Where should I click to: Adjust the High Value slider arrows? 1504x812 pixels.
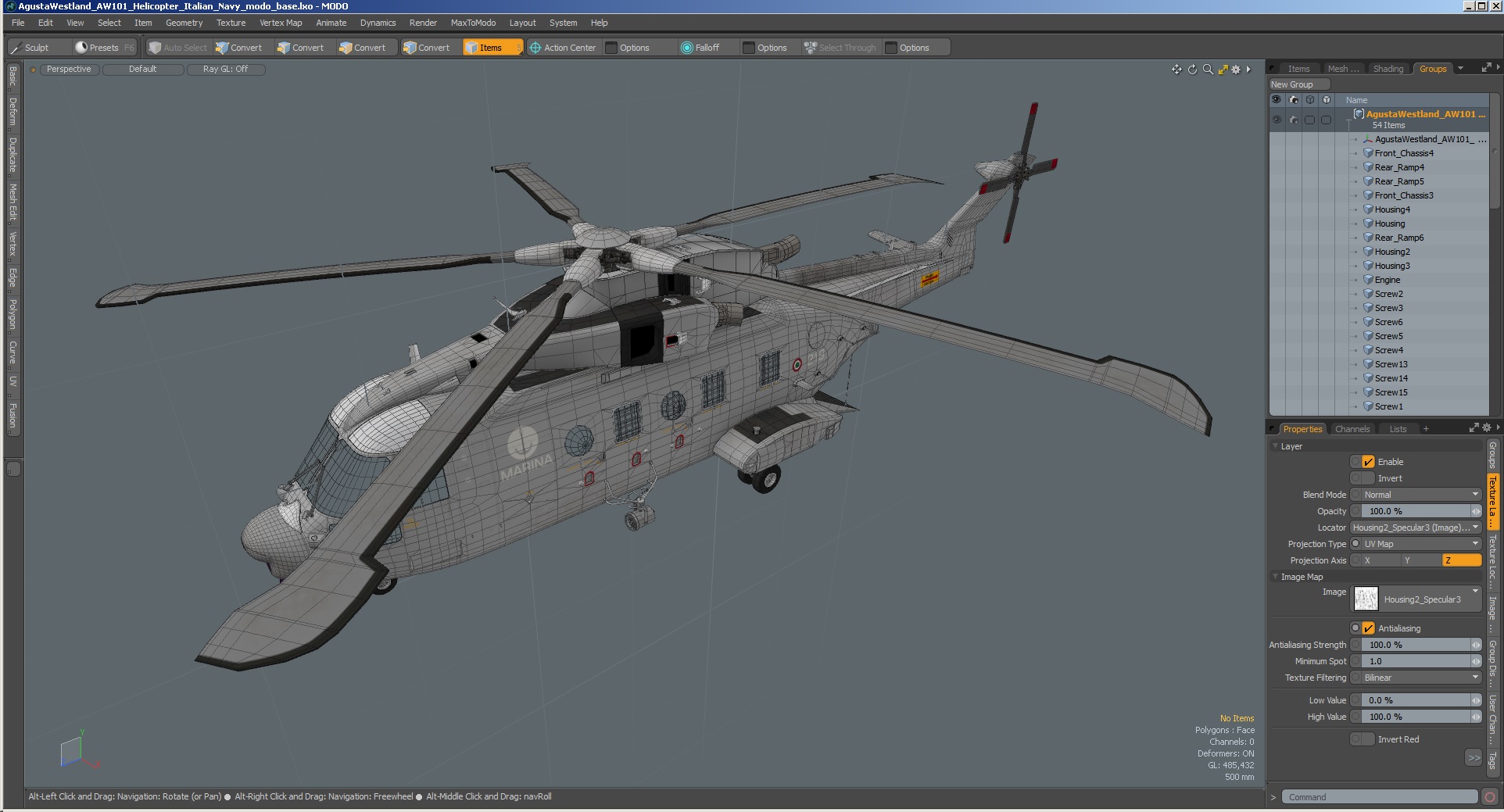tap(1476, 717)
